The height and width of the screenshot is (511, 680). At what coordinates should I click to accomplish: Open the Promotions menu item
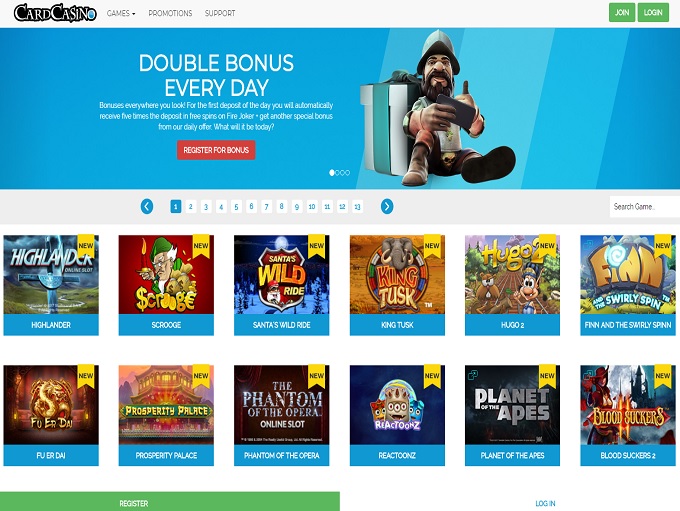[x=170, y=13]
